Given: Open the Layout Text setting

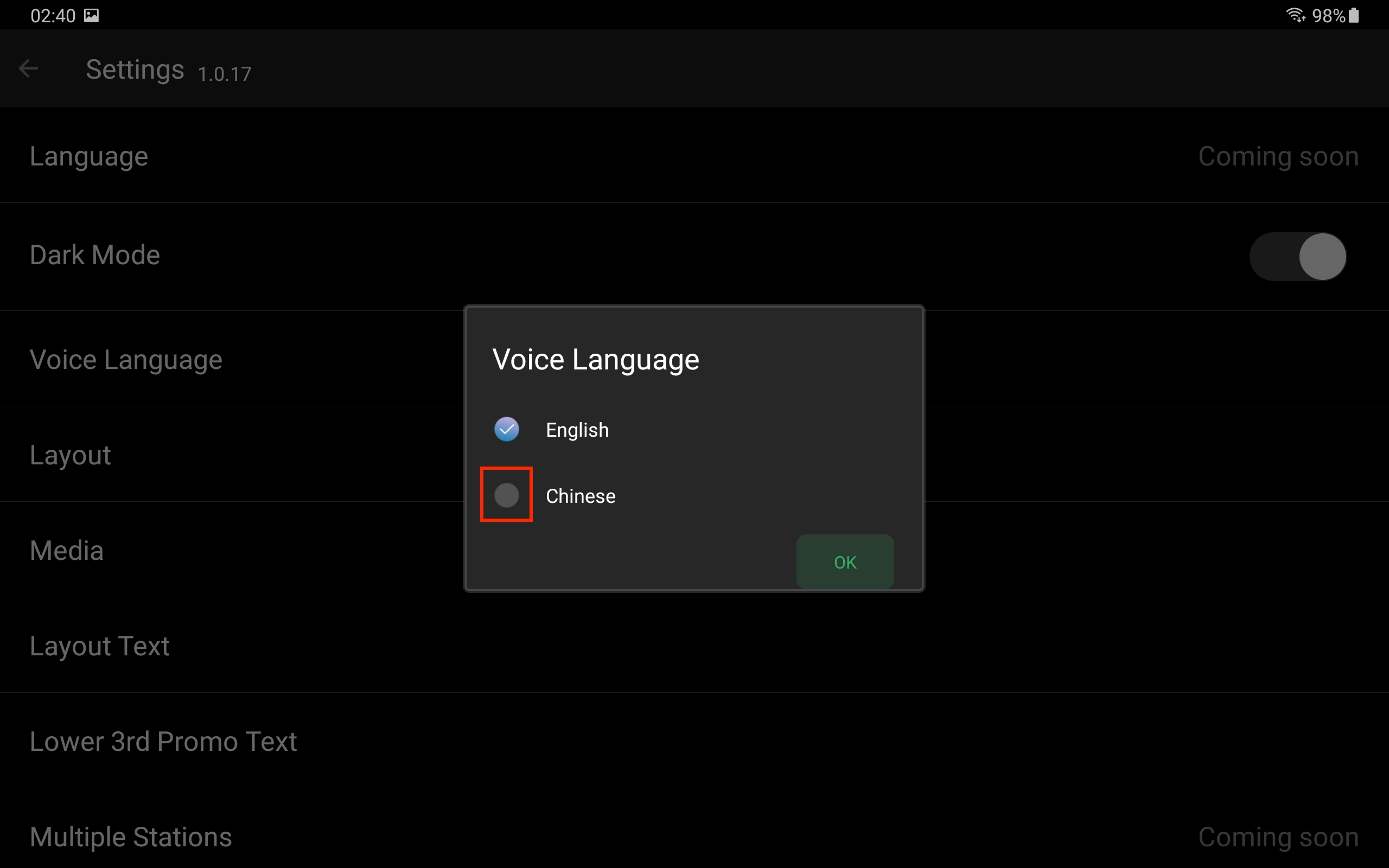Looking at the screenshot, I should click(x=100, y=646).
